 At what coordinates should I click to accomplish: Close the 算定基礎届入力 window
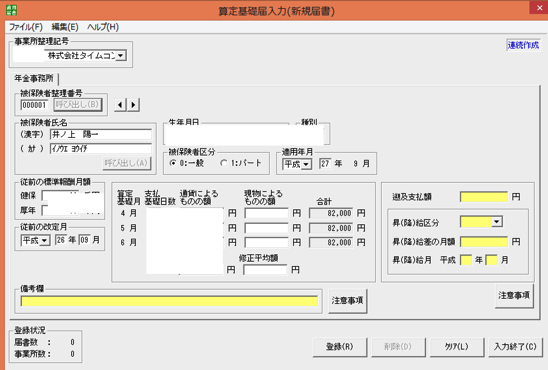[x=539, y=8]
